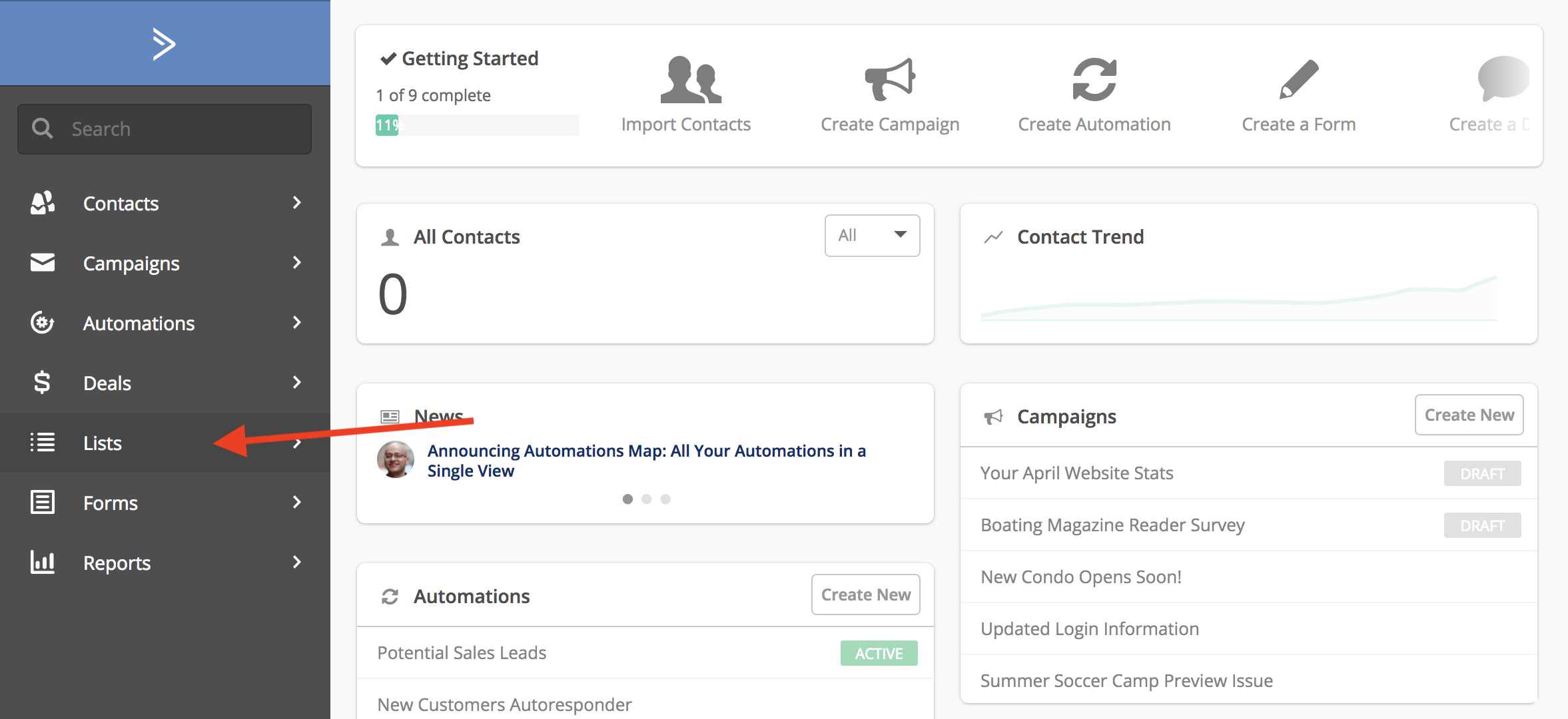This screenshot has height=719, width=1568.
Task: Select the first news carousel dot
Action: [627, 499]
